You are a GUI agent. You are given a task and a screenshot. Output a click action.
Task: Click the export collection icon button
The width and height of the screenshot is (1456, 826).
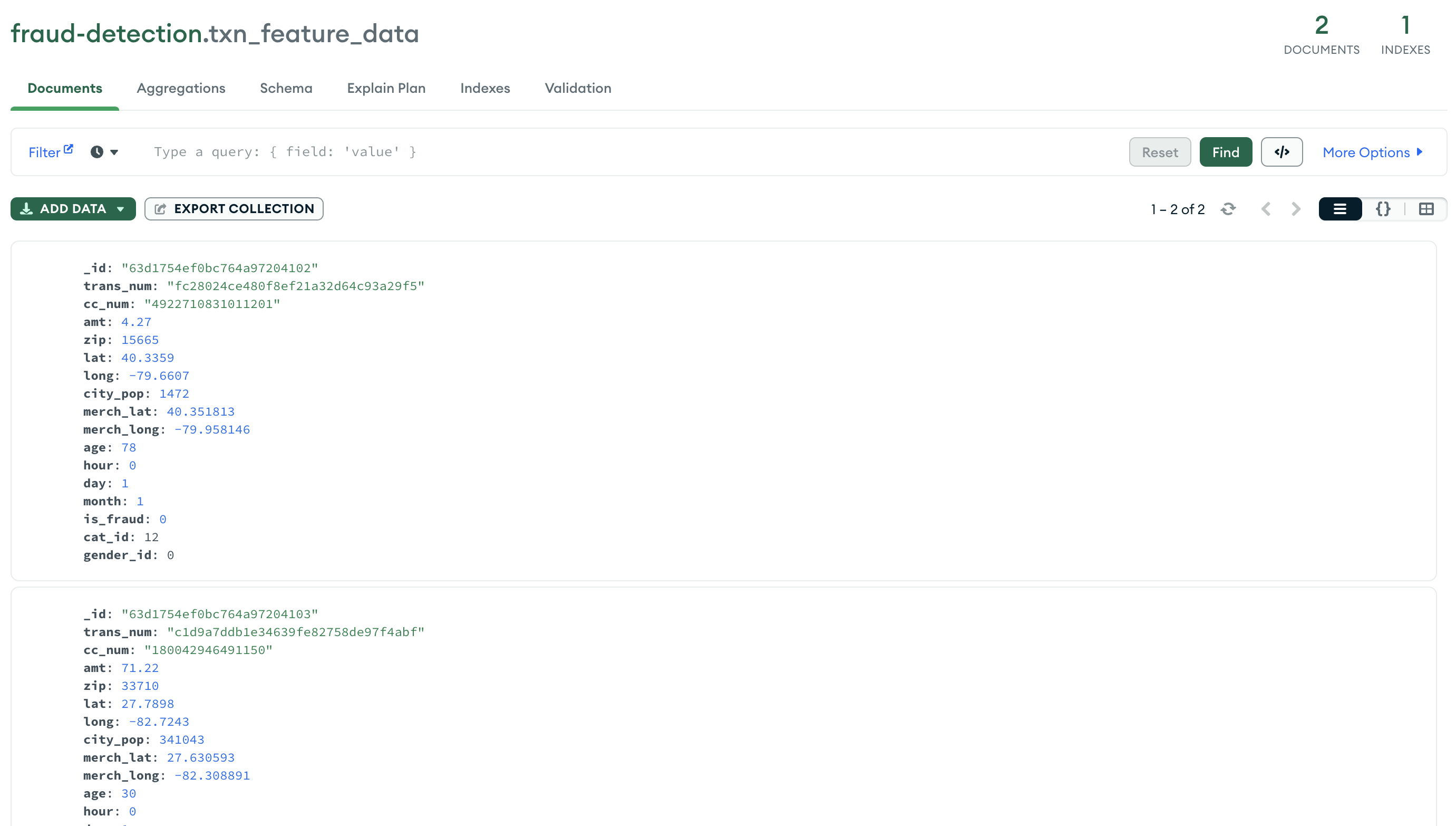(160, 209)
